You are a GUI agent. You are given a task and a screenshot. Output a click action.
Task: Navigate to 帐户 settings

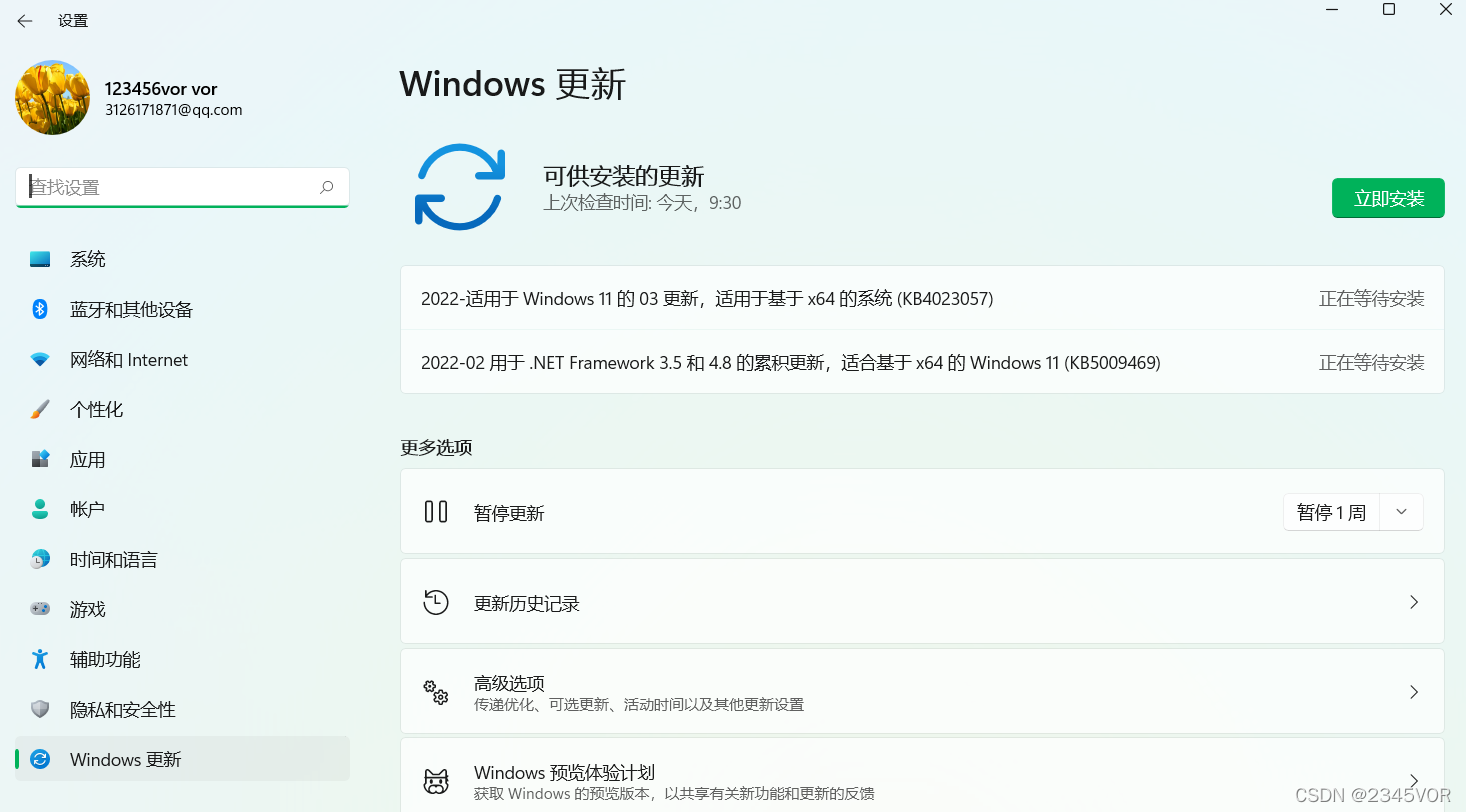point(183,509)
